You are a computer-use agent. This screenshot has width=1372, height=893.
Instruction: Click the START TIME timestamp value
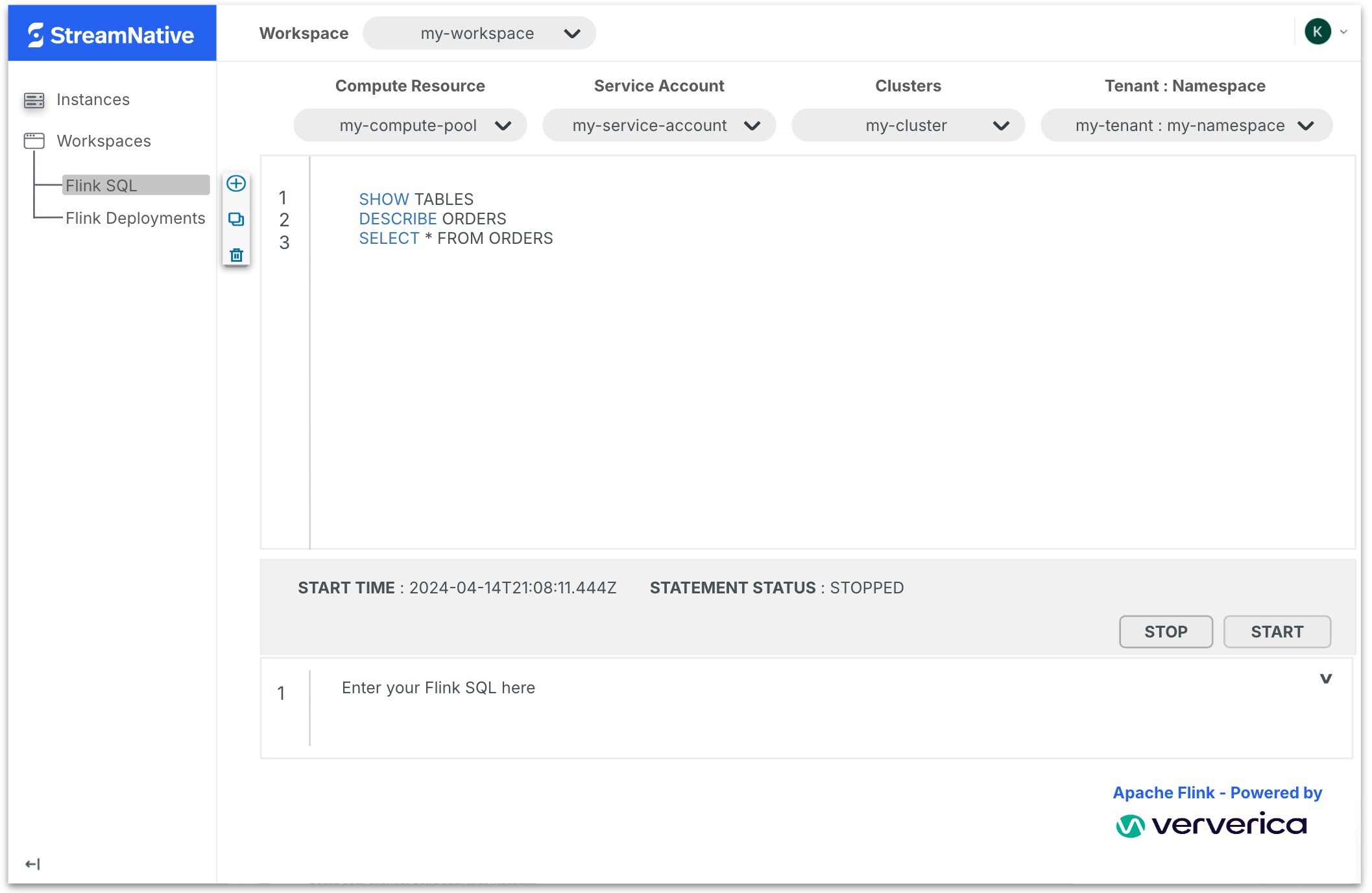(x=512, y=588)
